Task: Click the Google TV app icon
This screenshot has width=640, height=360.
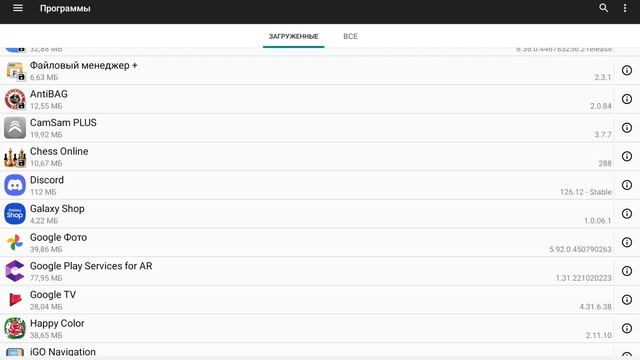Action: pyautogui.click(x=15, y=300)
